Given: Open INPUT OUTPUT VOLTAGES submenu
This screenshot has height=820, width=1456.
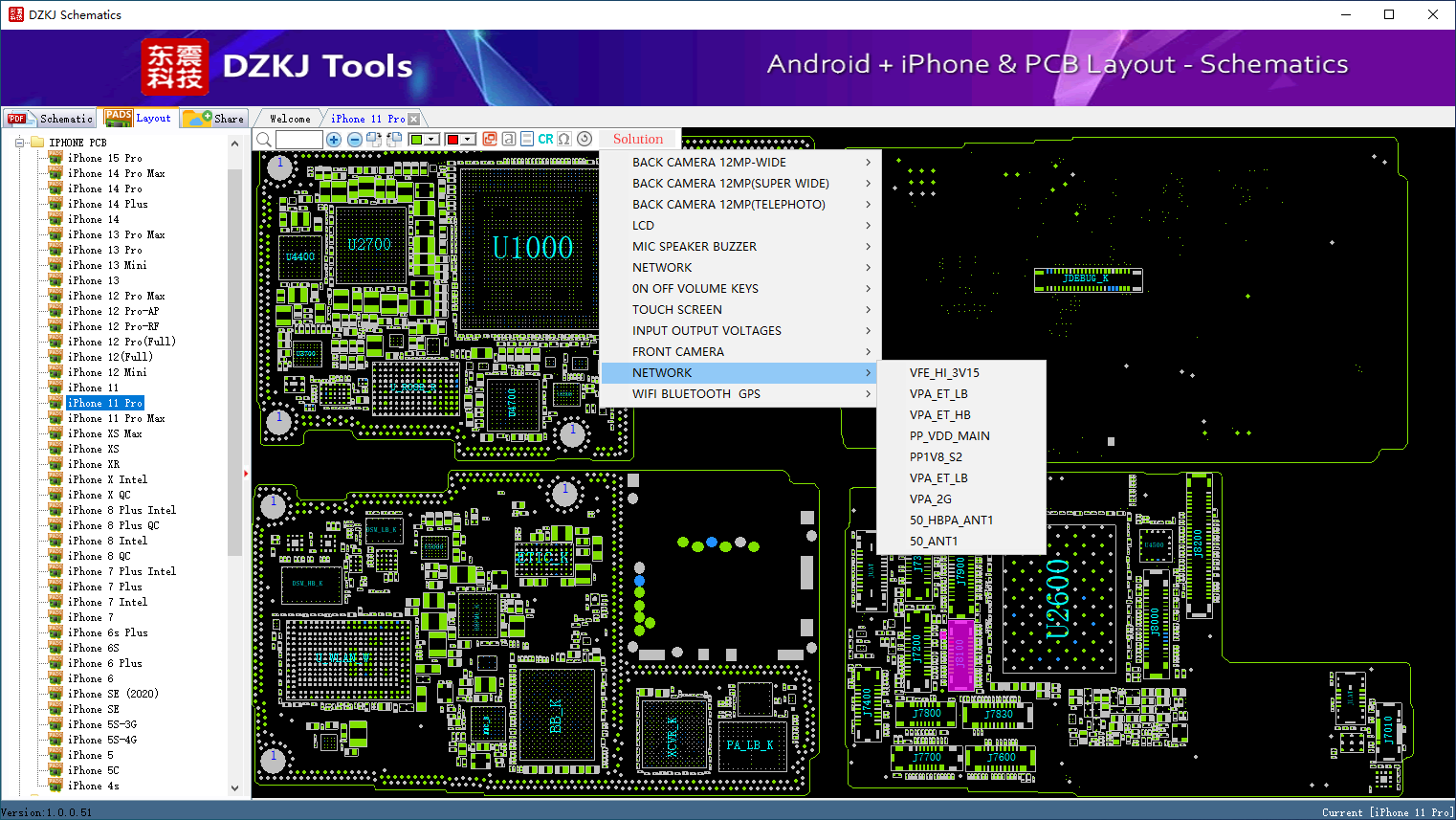Looking at the screenshot, I should coord(740,331).
